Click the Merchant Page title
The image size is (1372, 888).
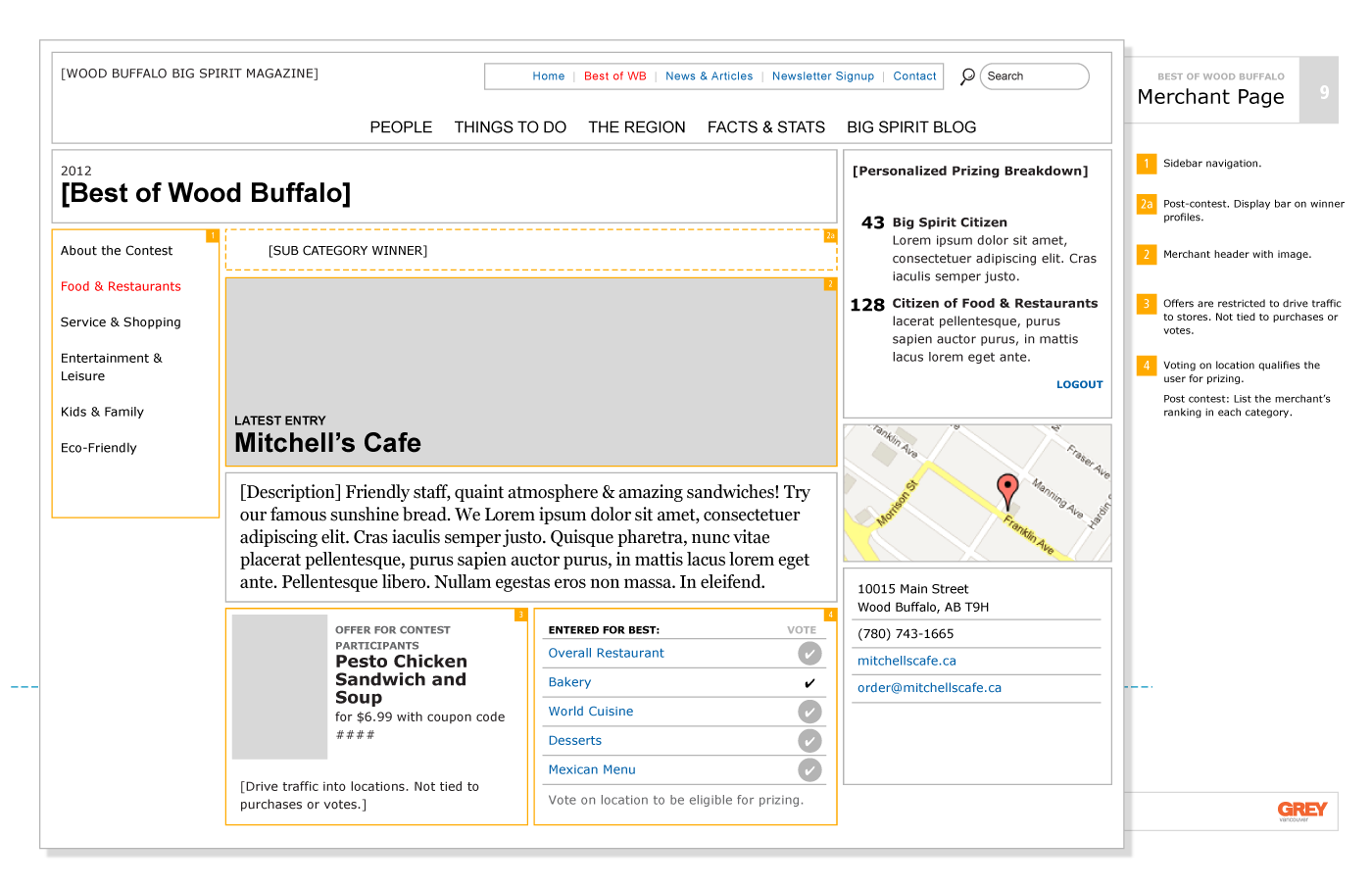[1210, 97]
